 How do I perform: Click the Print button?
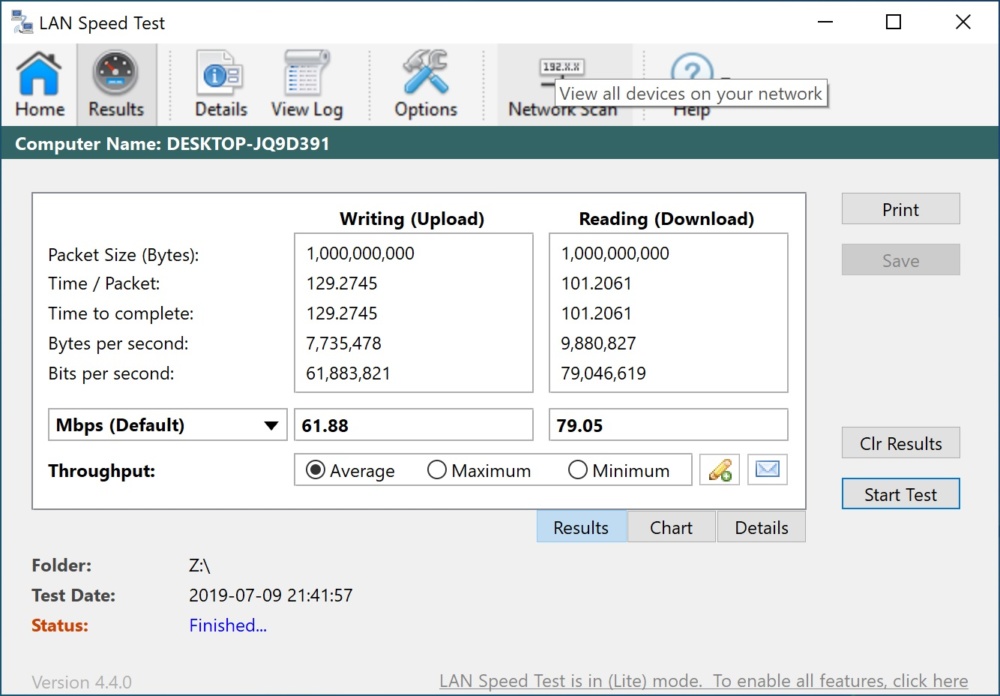tap(901, 209)
